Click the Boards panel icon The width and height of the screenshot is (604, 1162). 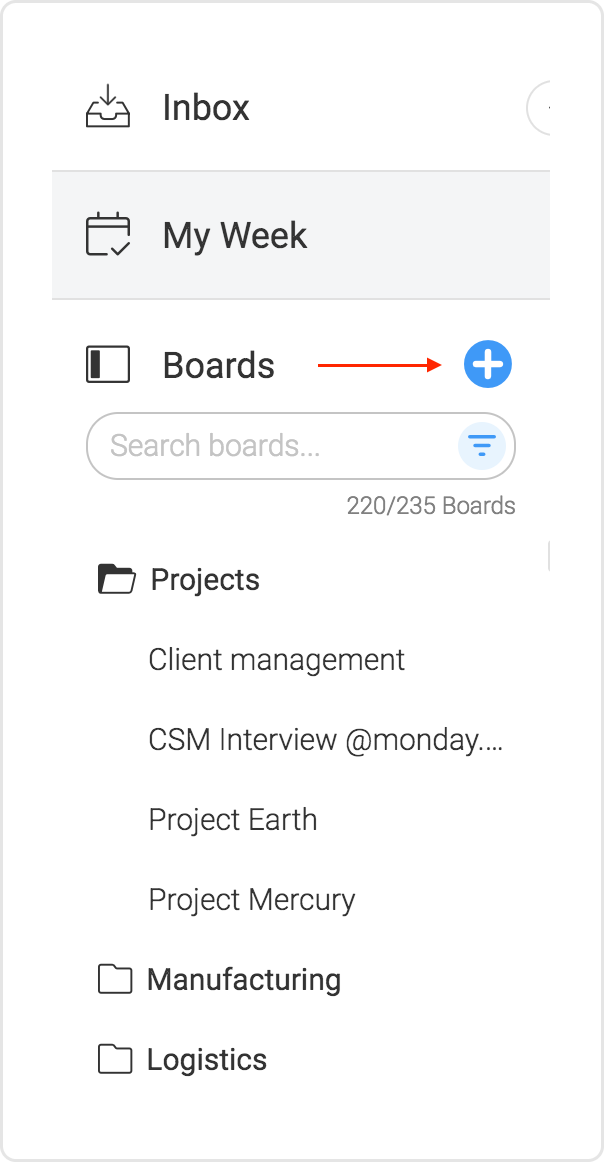click(x=108, y=365)
